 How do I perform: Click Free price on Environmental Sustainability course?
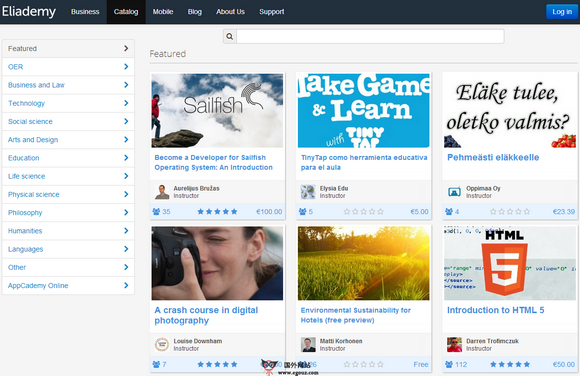[x=421, y=365]
